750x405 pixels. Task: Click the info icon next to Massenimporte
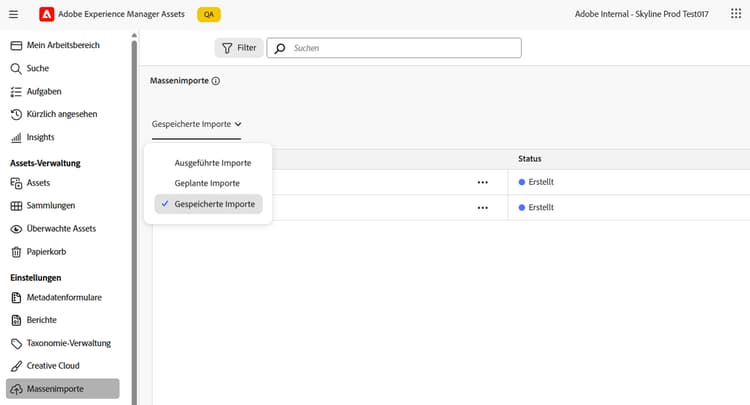(x=216, y=81)
